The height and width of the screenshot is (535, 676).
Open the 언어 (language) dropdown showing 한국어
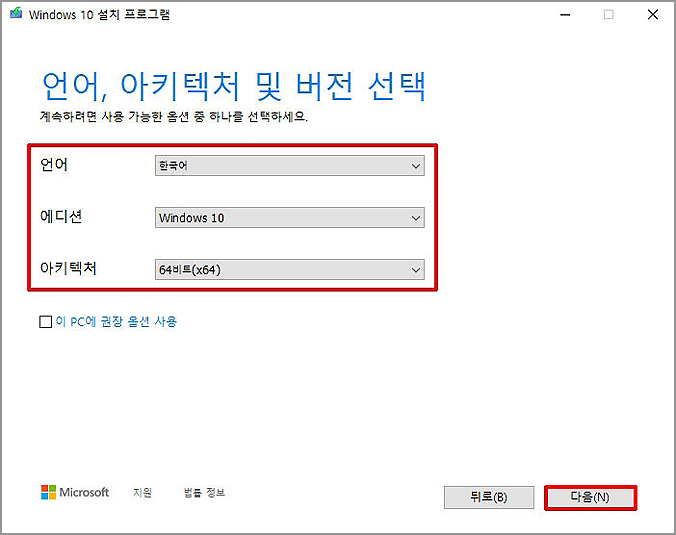(290, 166)
